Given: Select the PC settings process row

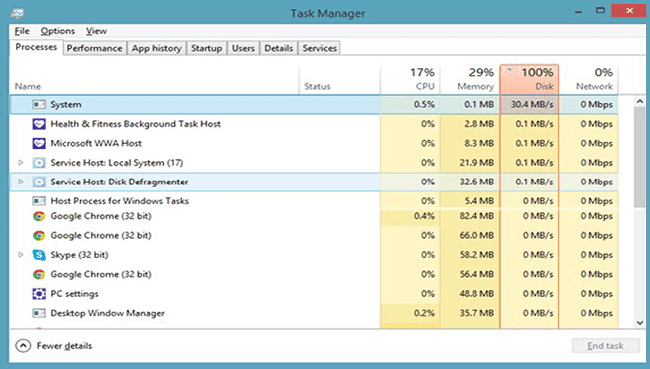Looking at the screenshot, I should 313,294.
